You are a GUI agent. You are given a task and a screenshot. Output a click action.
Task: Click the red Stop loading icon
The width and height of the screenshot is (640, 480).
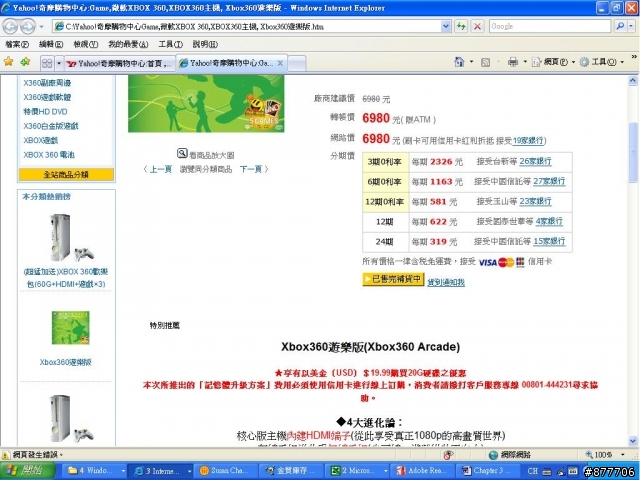[x=477, y=27]
